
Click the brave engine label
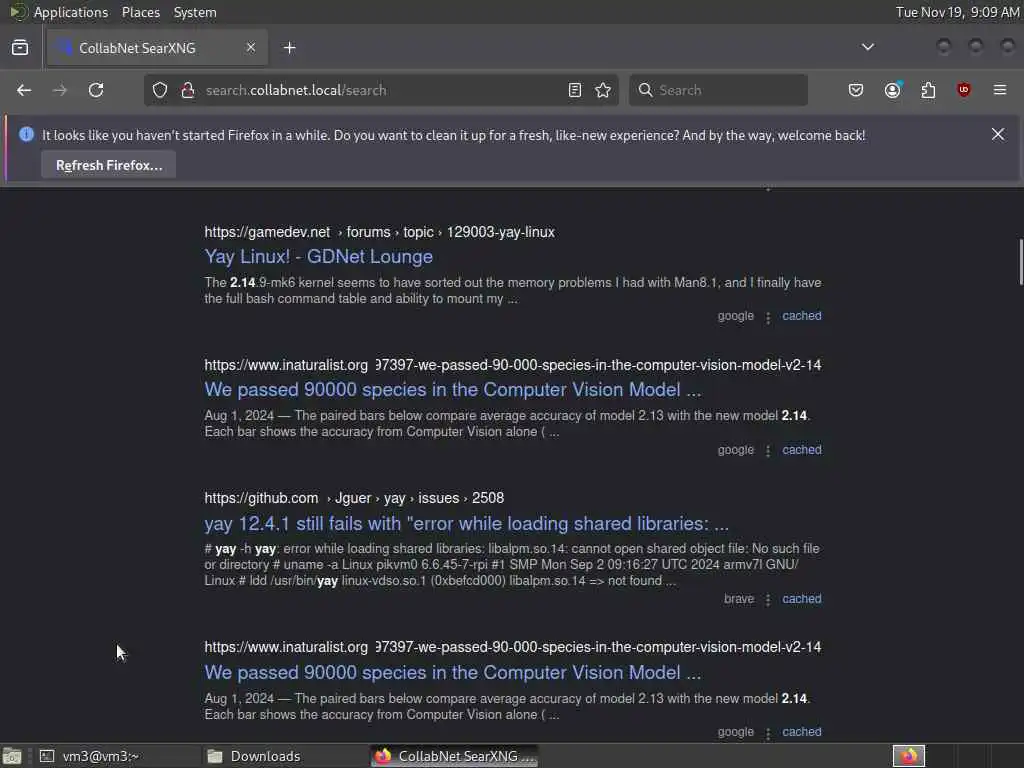pyautogui.click(x=739, y=599)
